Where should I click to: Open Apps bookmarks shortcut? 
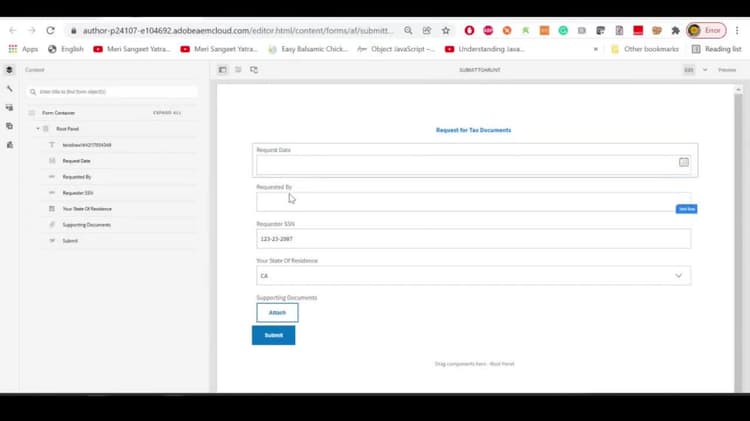pos(23,49)
